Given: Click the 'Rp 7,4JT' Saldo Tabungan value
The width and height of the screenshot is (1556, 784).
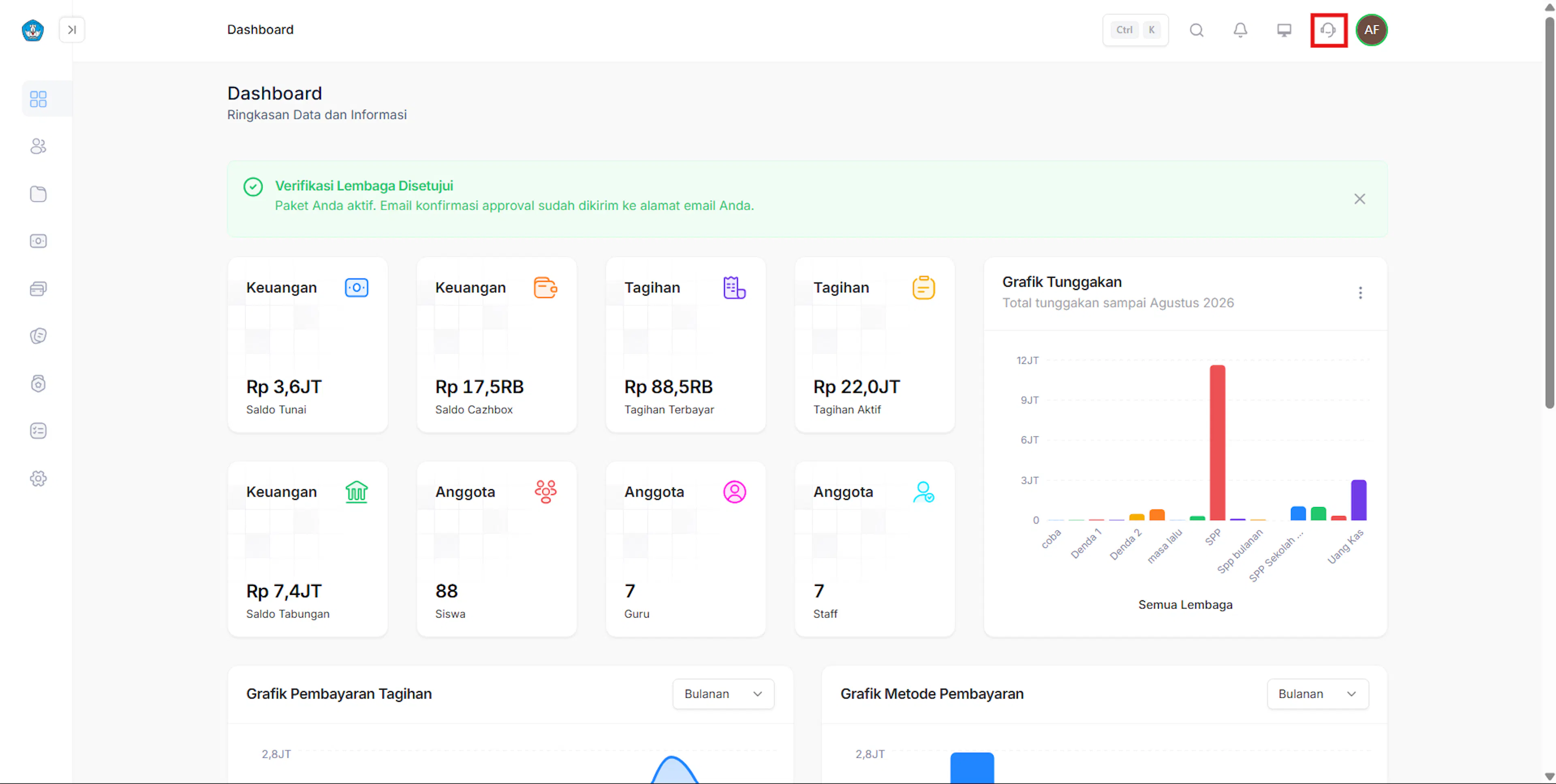Looking at the screenshot, I should [284, 591].
